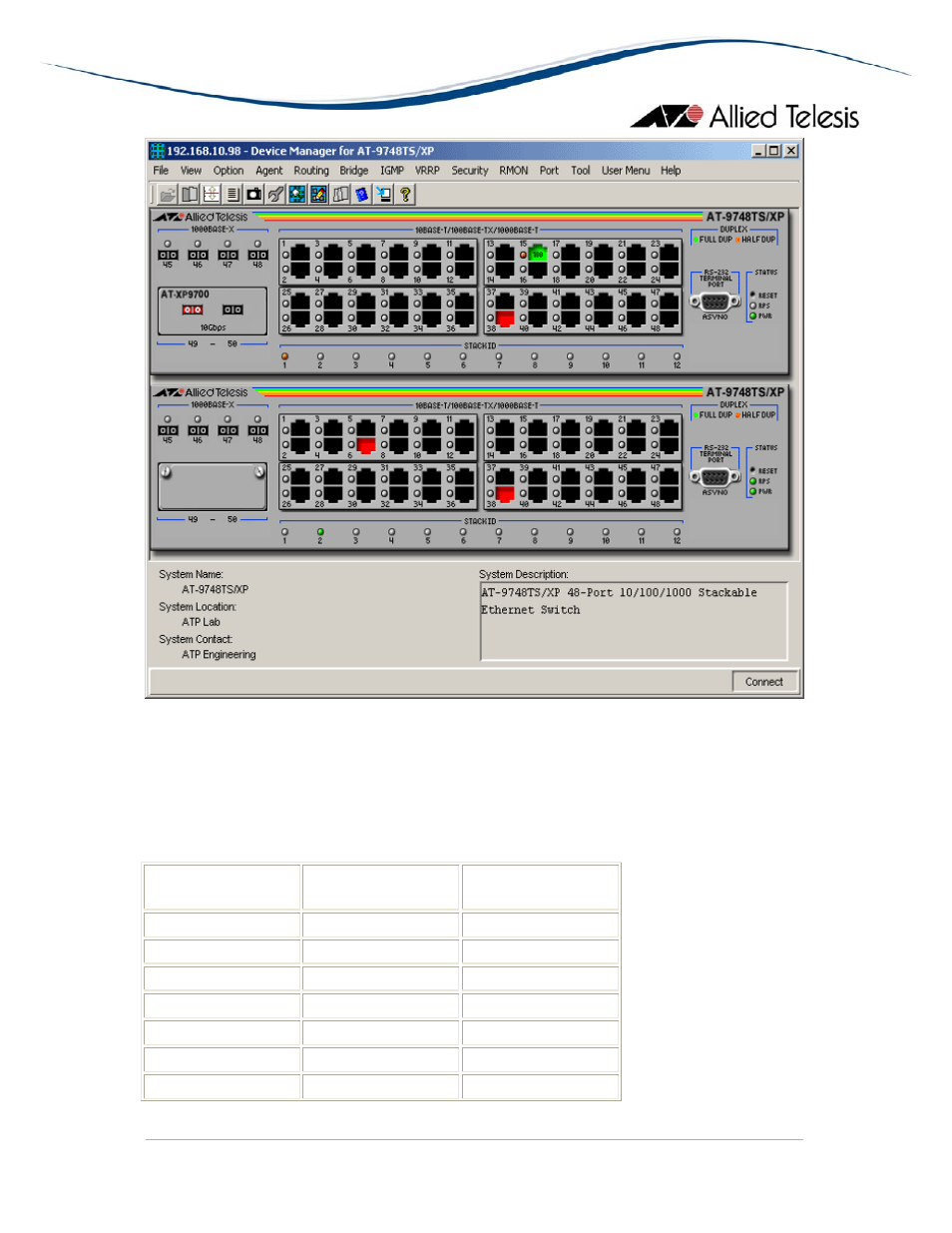Open the Tool menu
The width and height of the screenshot is (952, 1233).
pyautogui.click(x=581, y=171)
